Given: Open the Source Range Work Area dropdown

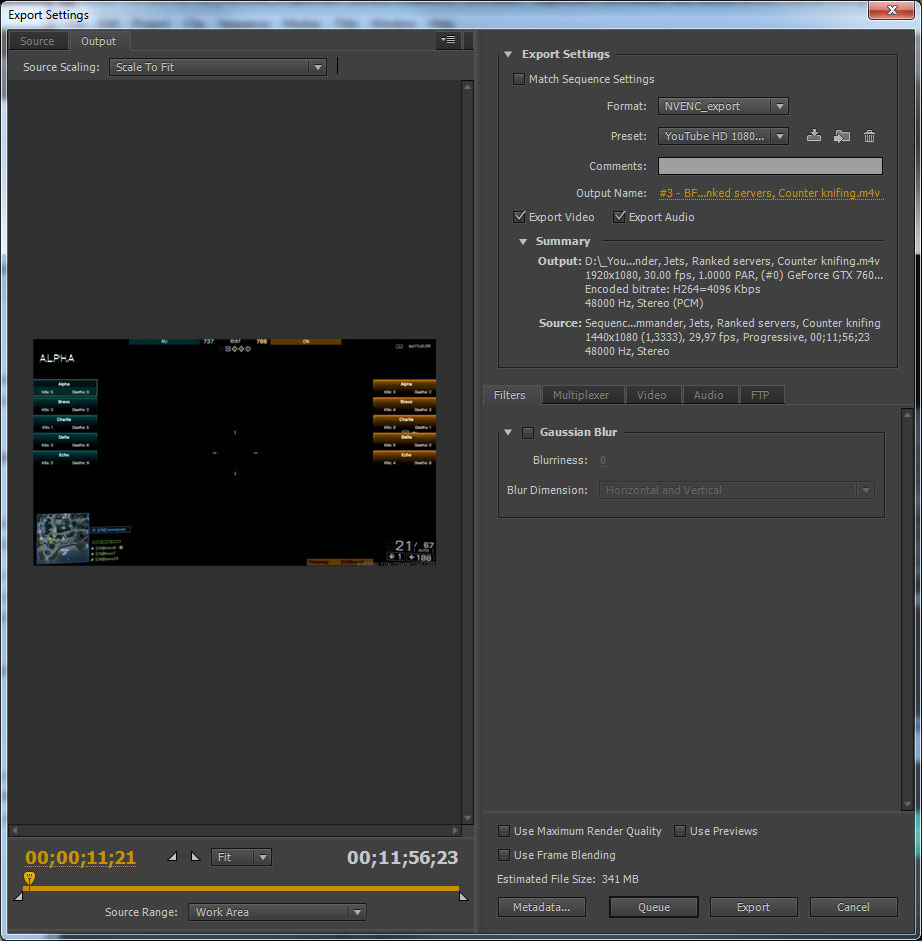Looking at the screenshot, I should click(277, 912).
